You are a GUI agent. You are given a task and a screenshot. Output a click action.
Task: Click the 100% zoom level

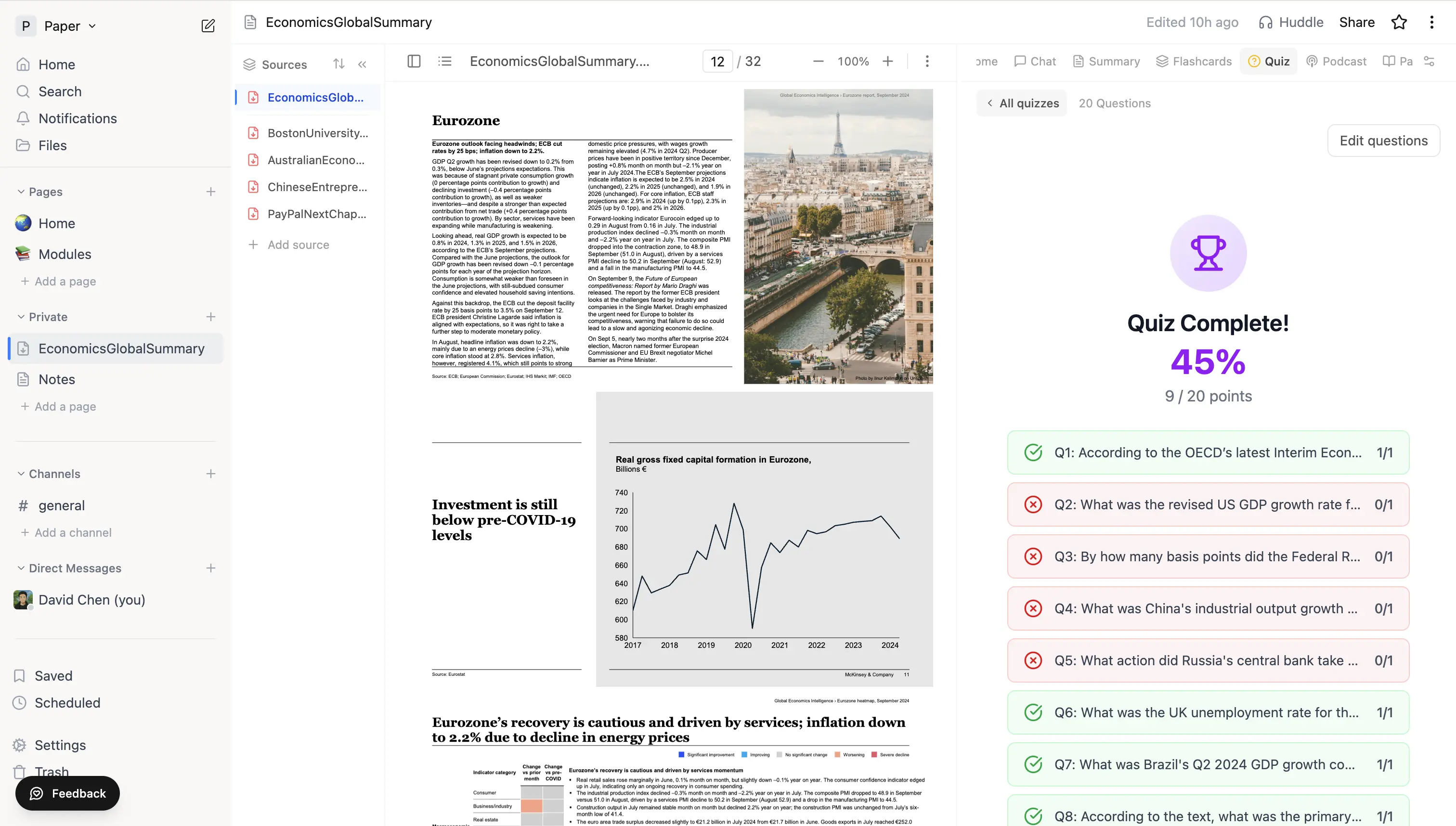[853, 61]
